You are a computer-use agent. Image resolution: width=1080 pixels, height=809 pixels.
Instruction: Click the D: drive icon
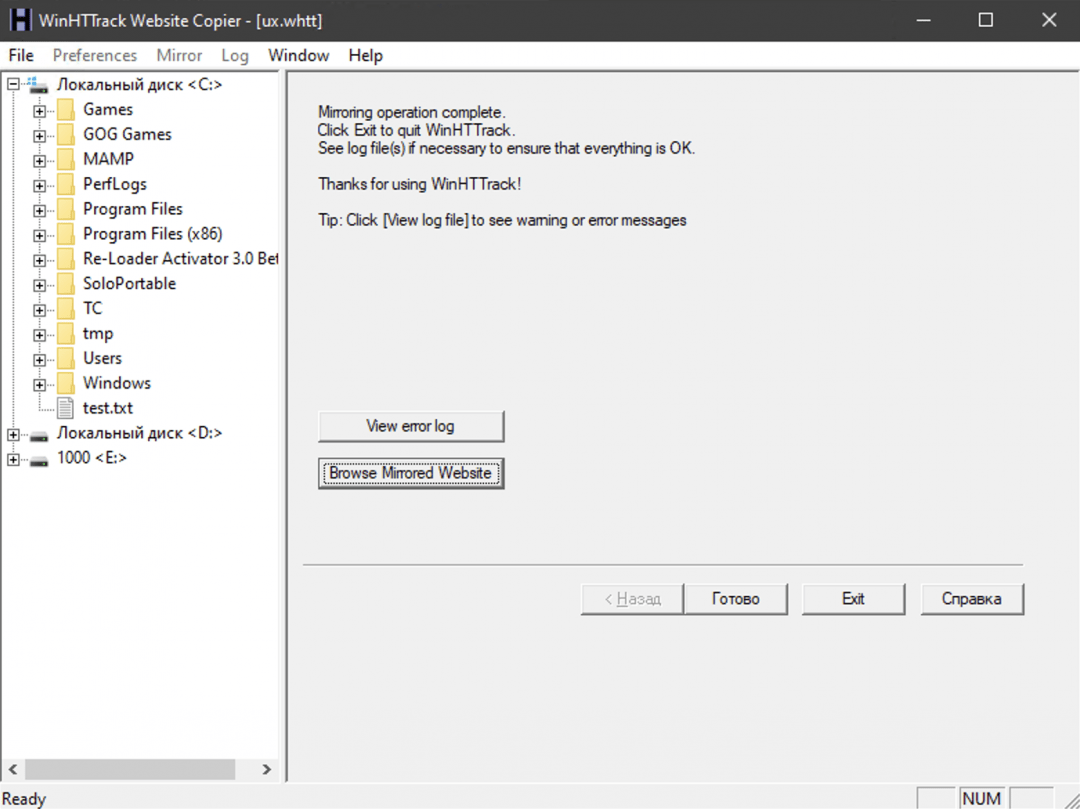pyautogui.click(x=40, y=434)
